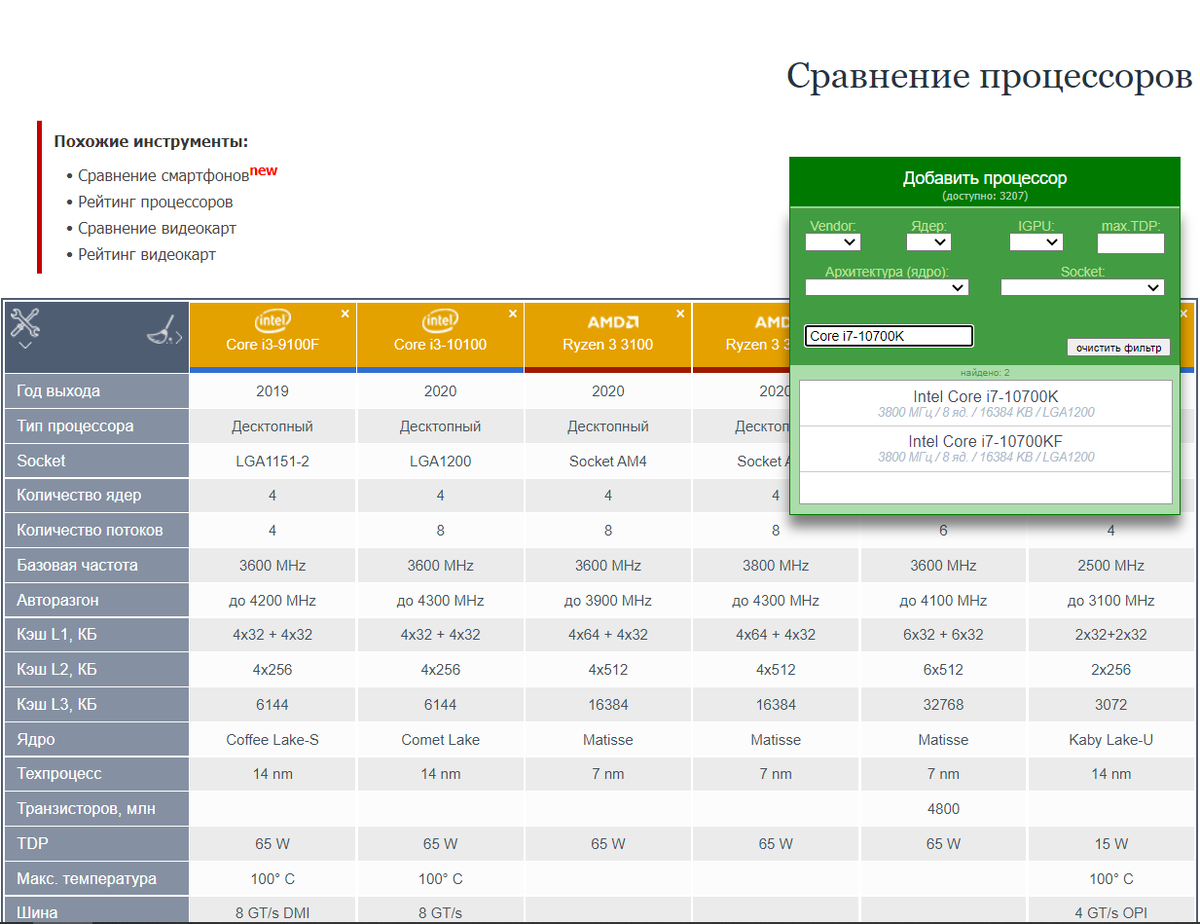This screenshot has height=924, width=1200.
Task: Click the Comet Lake core cell
Action: [x=440, y=740]
